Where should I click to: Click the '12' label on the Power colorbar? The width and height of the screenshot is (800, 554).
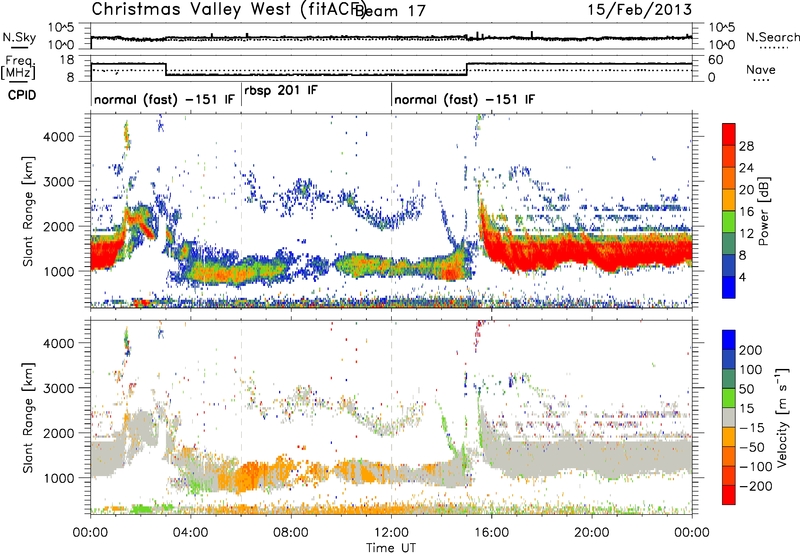click(x=746, y=234)
